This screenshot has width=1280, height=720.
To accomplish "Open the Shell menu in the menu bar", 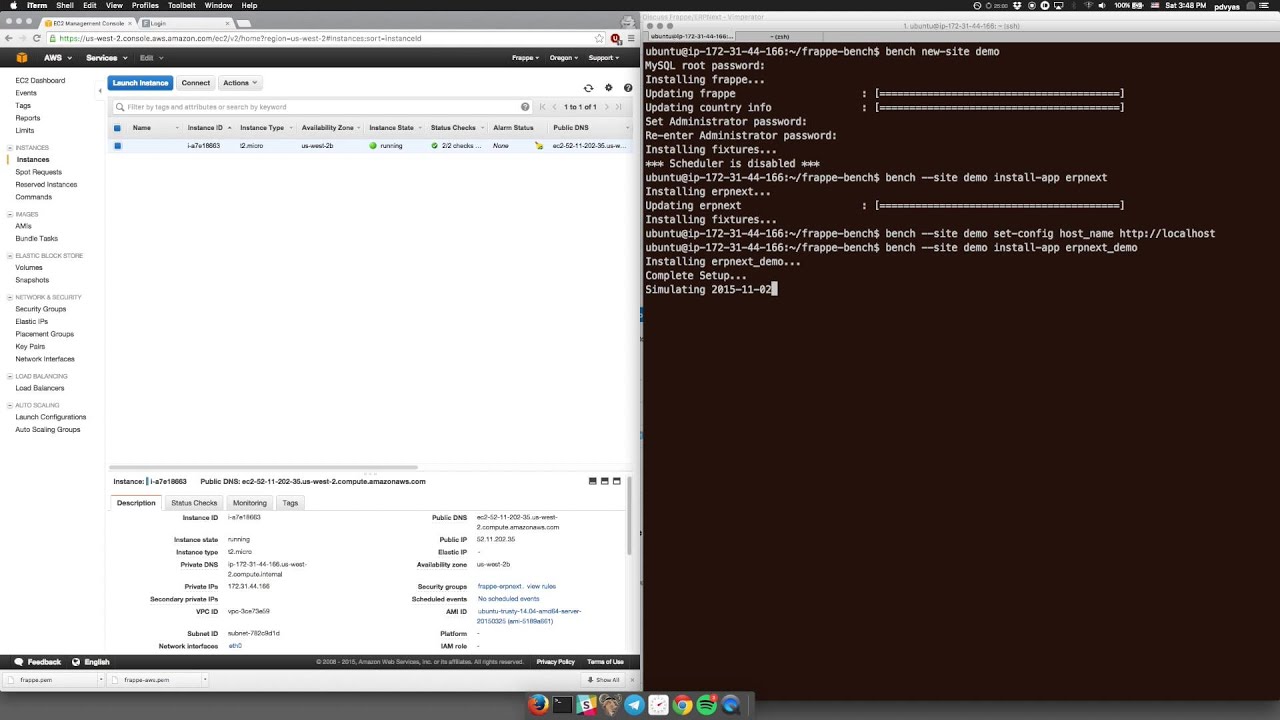I will click(65, 6).
